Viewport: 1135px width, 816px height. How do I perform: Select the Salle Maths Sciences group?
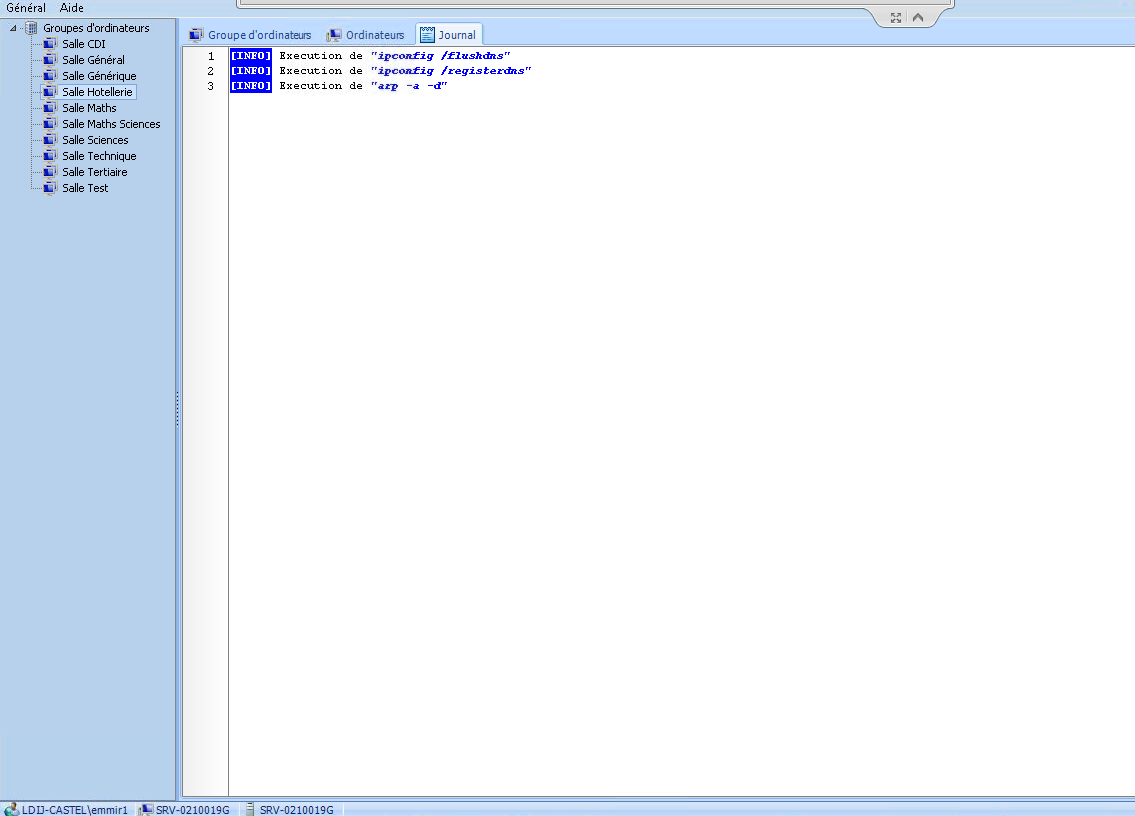pos(111,124)
